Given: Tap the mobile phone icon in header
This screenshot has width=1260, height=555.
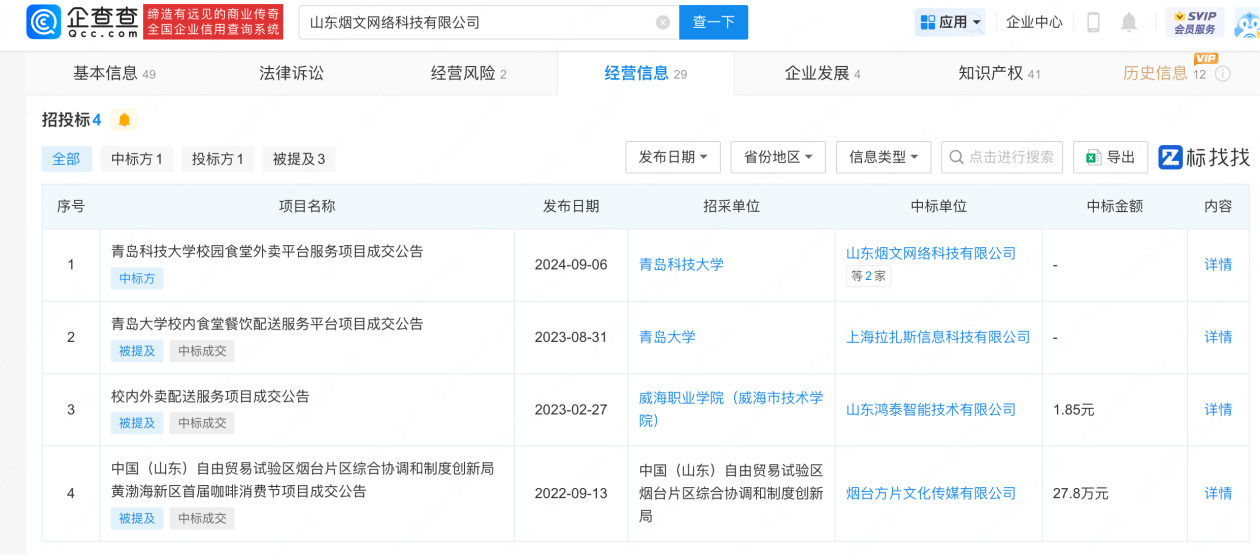Looking at the screenshot, I should 1093,22.
